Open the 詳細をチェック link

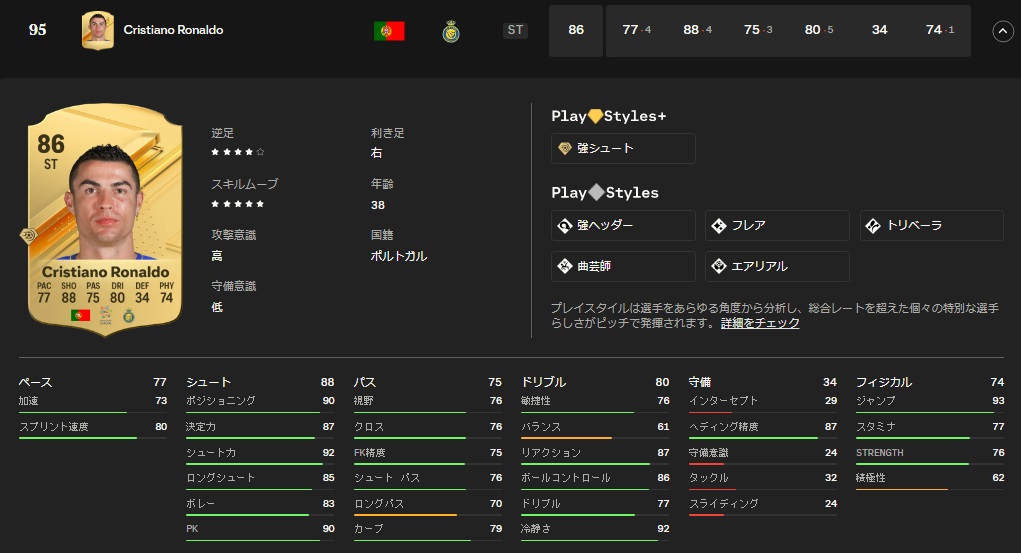click(760, 324)
